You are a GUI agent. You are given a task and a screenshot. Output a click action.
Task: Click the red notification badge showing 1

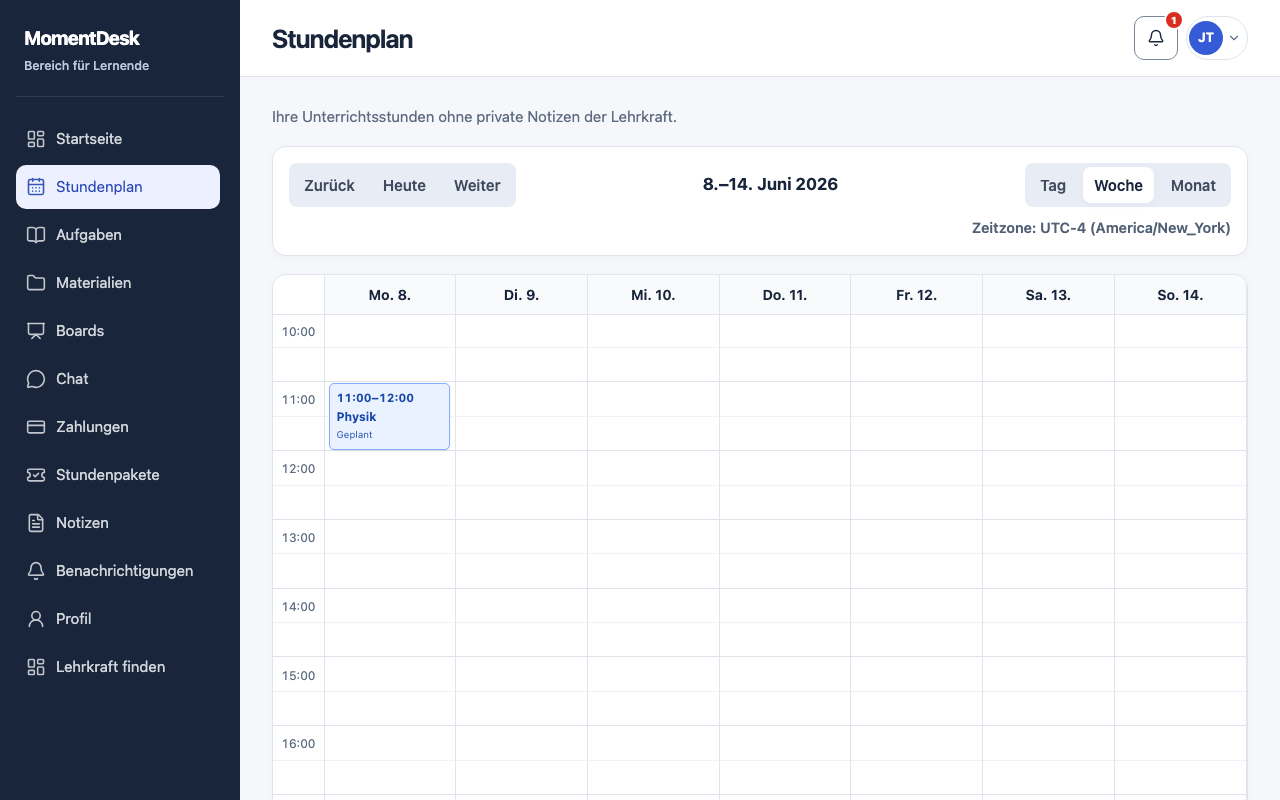[x=1174, y=20]
